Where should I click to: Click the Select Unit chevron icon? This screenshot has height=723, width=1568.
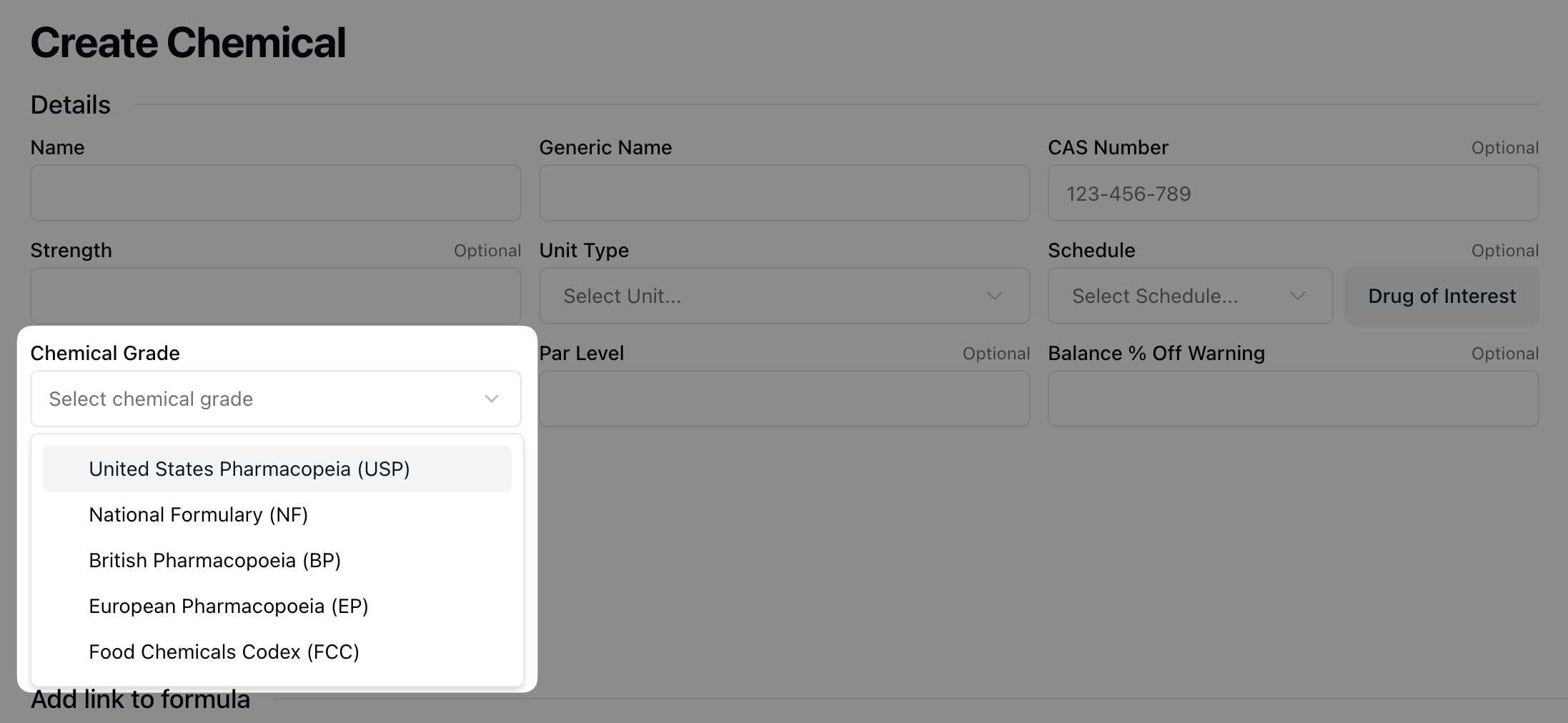(x=994, y=296)
